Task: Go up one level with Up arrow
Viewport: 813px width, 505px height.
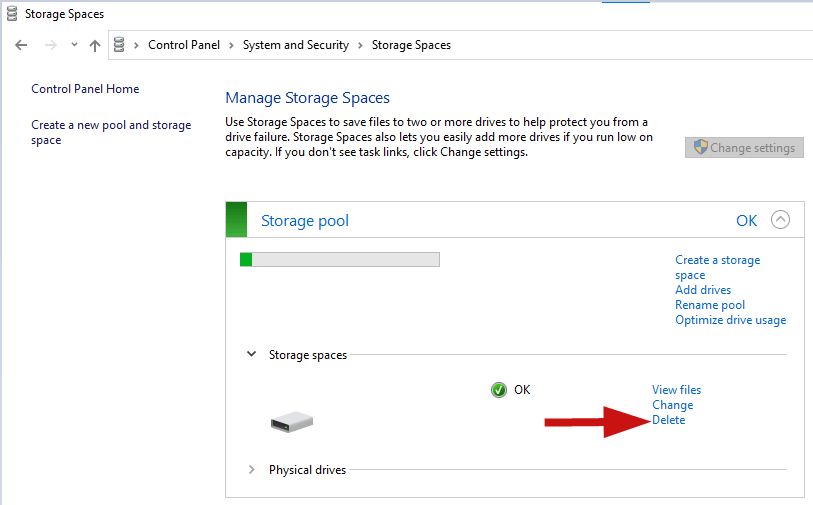Action: coord(94,45)
